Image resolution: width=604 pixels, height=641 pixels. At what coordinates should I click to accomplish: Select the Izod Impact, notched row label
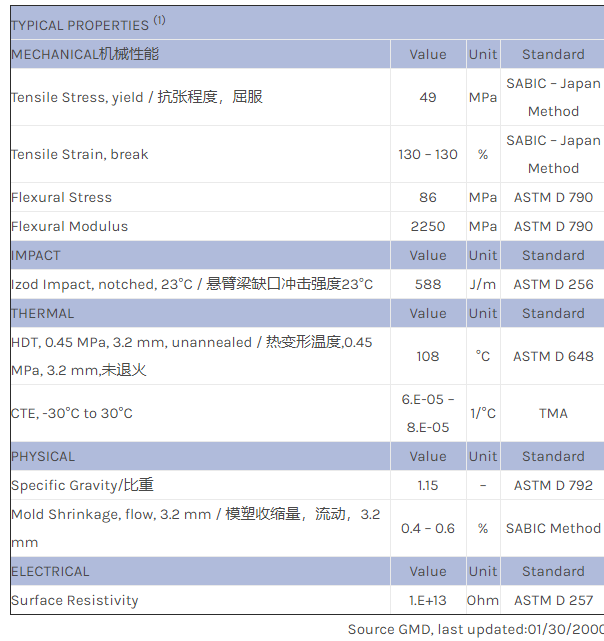click(x=192, y=284)
